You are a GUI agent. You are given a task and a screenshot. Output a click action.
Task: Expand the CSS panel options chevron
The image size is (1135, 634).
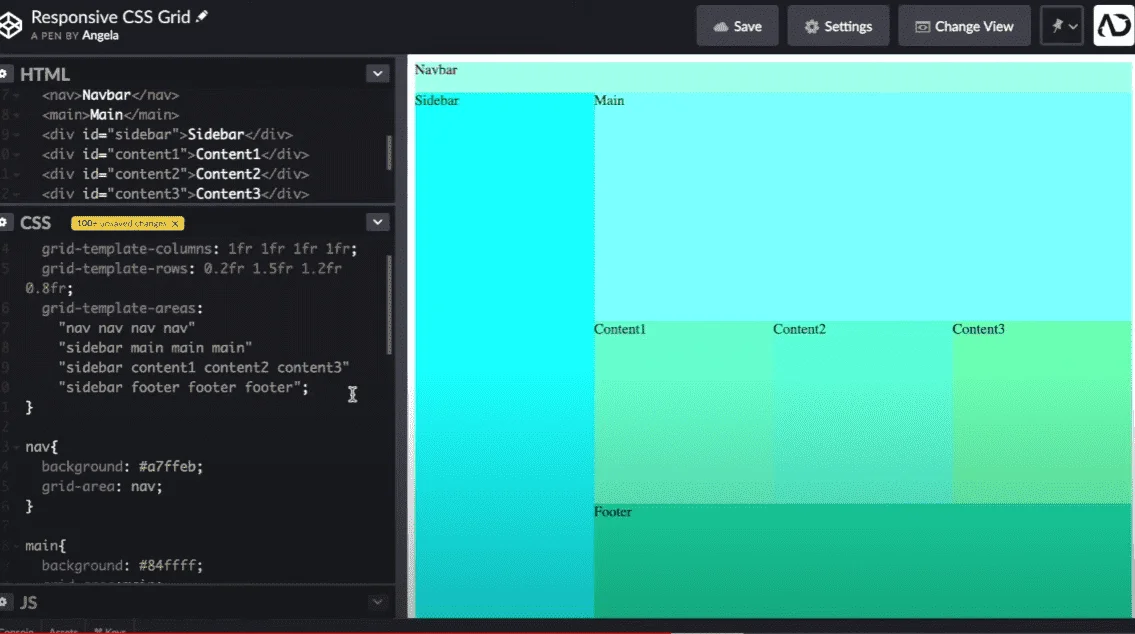pos(377,222)
